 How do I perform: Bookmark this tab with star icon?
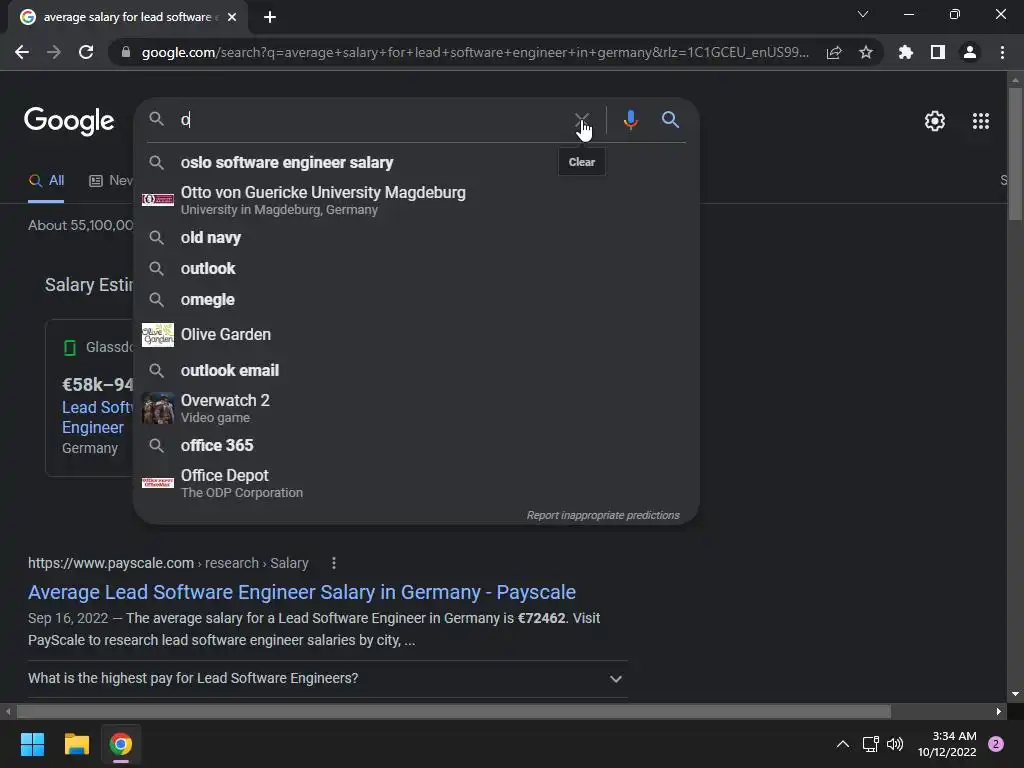pyautogui.click(x=866, y=52)
